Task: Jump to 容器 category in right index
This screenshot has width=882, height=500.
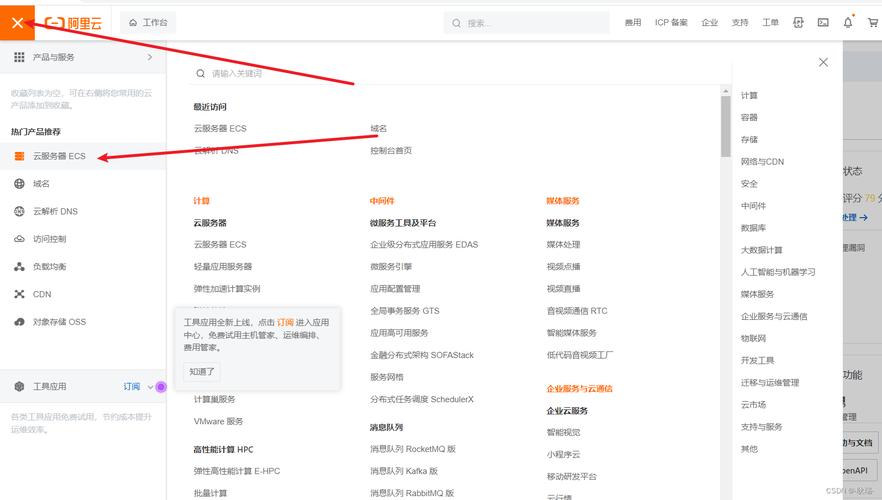Action: coord(749,117)
